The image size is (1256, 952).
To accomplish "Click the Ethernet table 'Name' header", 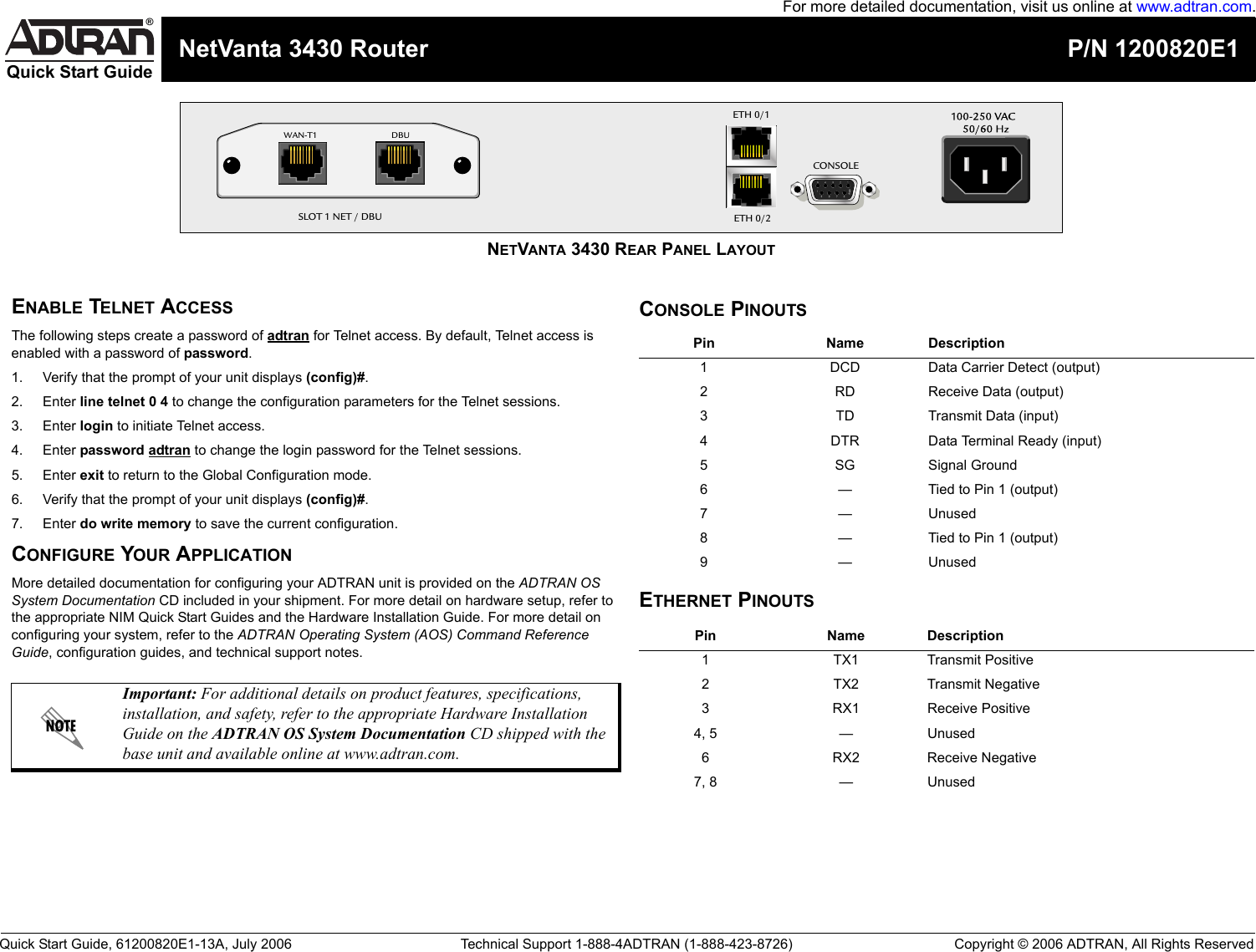I will click(x=845, y=636).
